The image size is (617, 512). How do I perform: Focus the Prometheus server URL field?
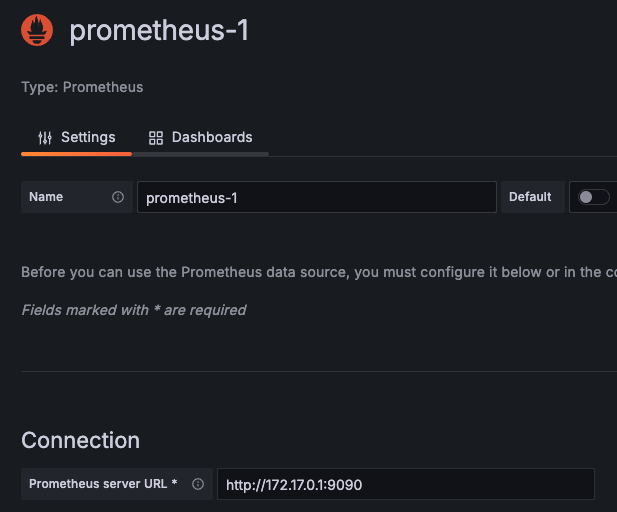click(405, 484)
